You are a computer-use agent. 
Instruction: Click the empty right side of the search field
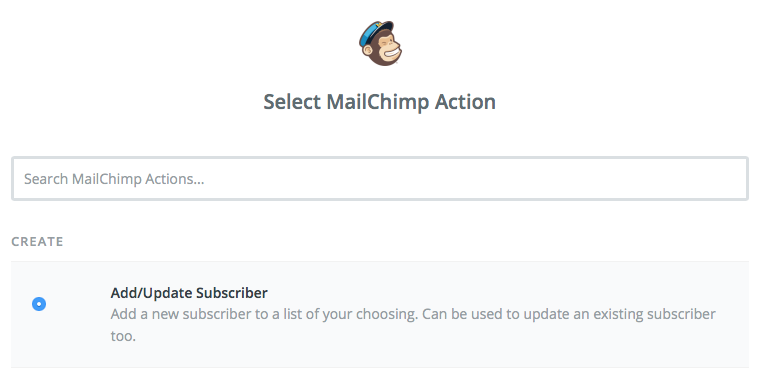point(579,179)
